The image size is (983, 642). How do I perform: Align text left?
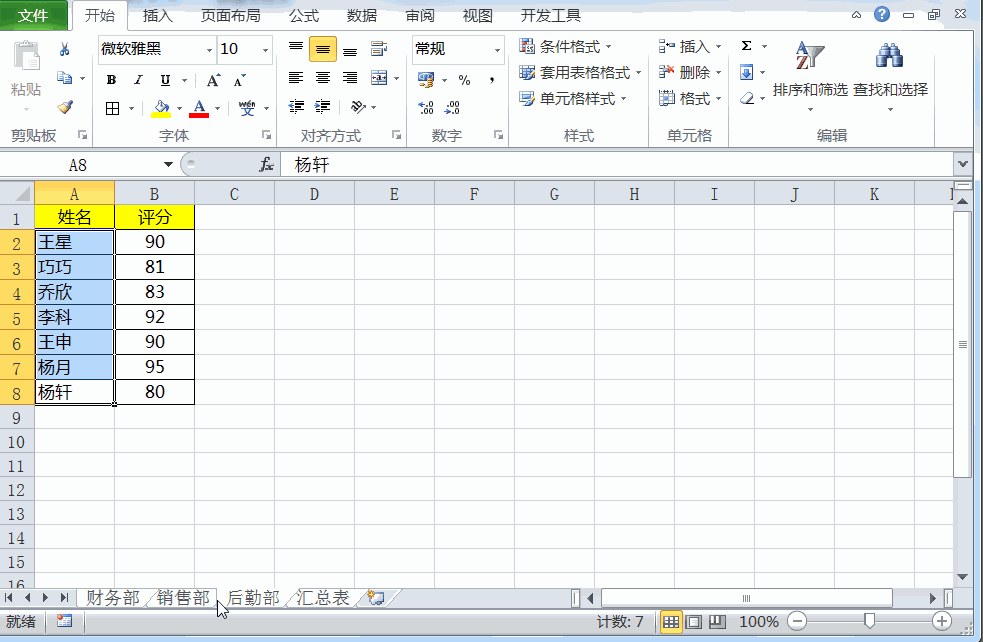pos(296,78)
